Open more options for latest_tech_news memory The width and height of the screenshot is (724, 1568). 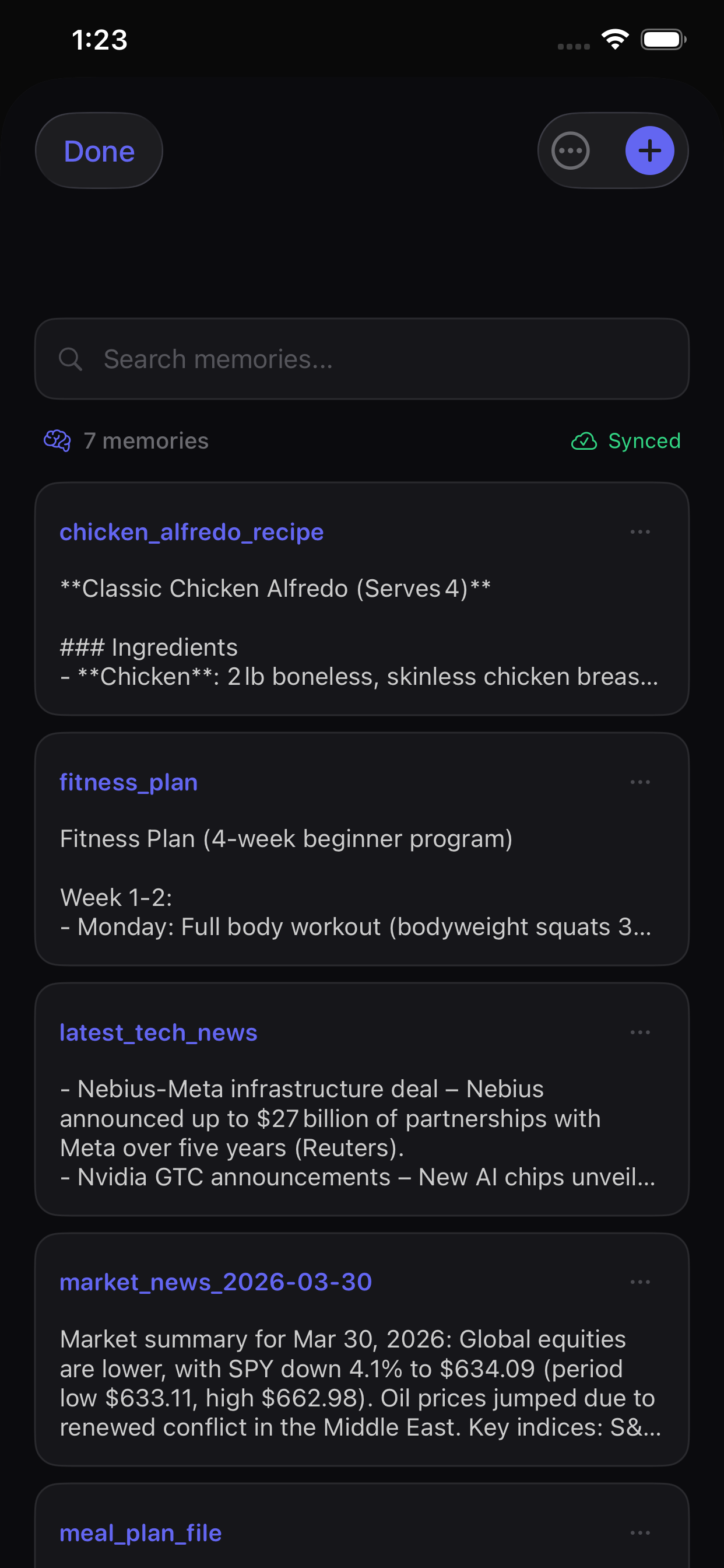(x=639, y=1032)
